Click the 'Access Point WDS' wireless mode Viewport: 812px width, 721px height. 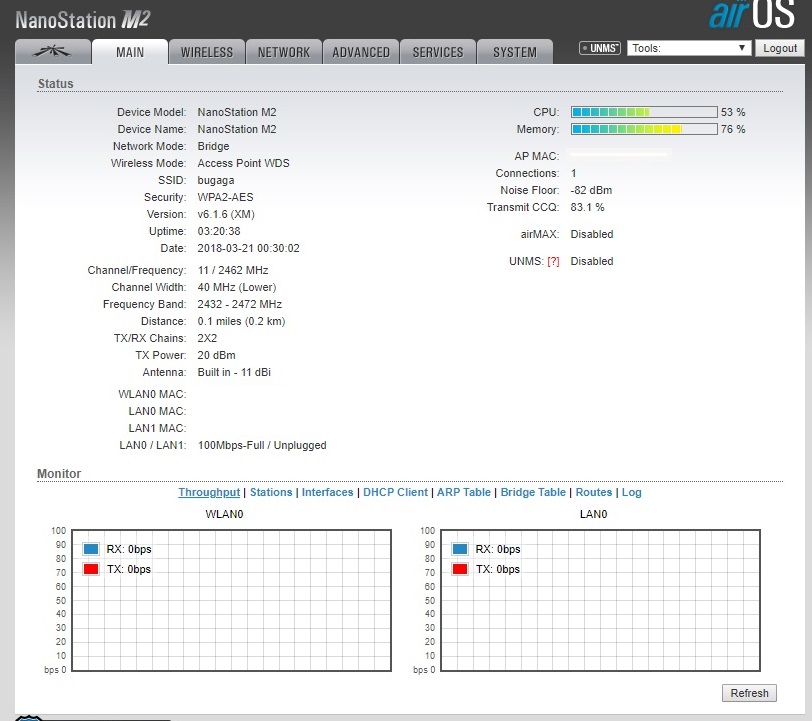click(243, 163)
